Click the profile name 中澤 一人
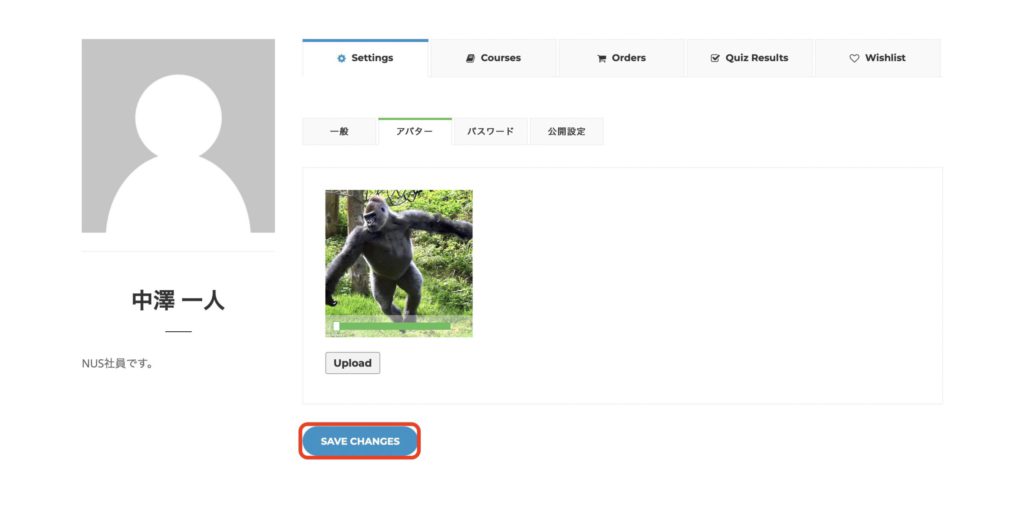 pyautogui.click(x=178, y=300)
